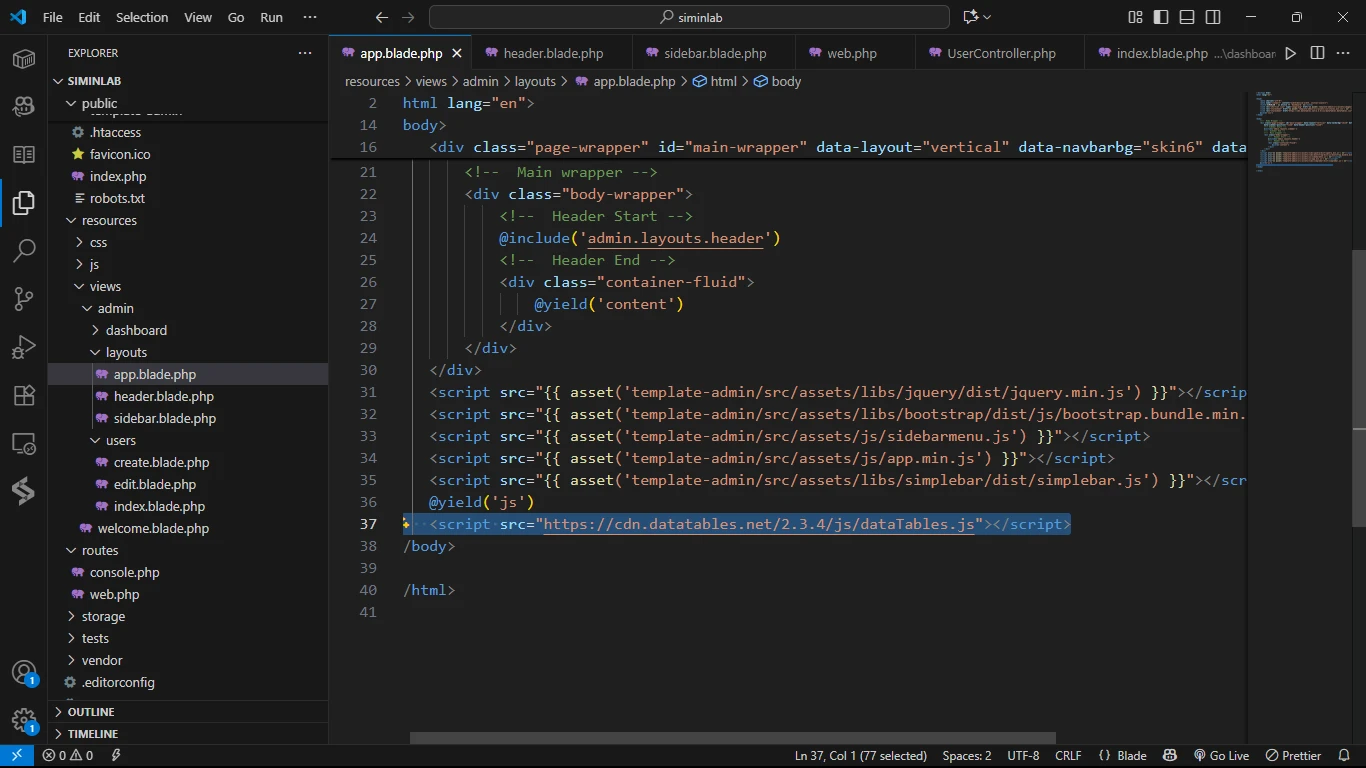Open the Selection menu
The width and height of the screenshot is (1366, 768).
point(142,17)
